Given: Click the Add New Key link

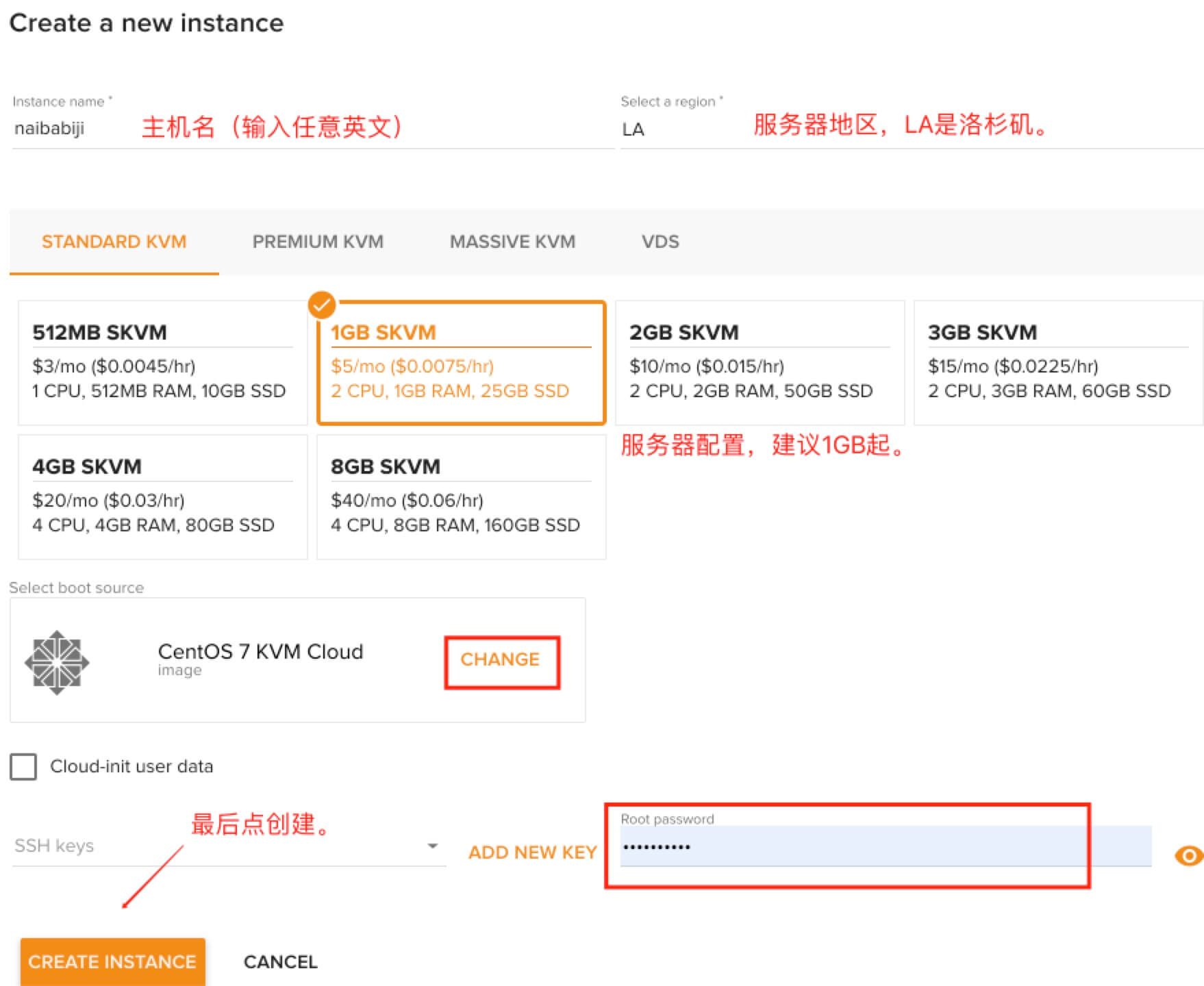Looking at the screenshot, I should [x=532, y=852].
